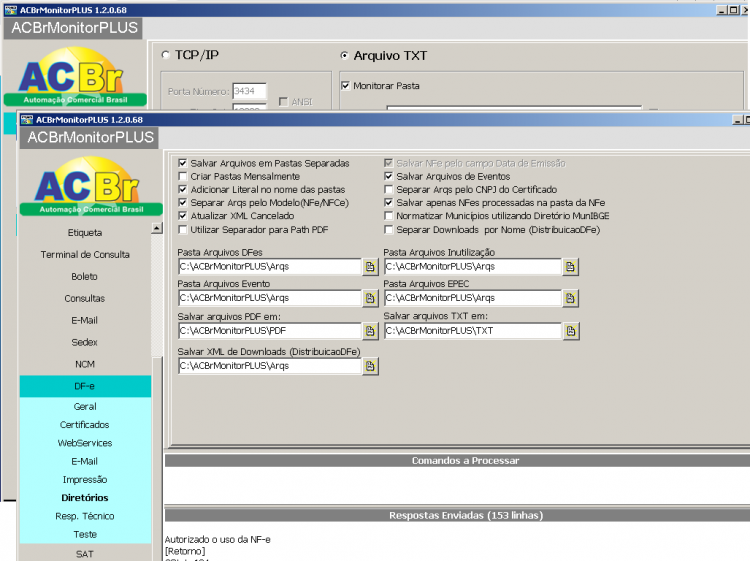Viewport: 750px width, 561px height.
Task: Click in Salvar arquivos PDF path field
Action: click(x=269, y=331)
